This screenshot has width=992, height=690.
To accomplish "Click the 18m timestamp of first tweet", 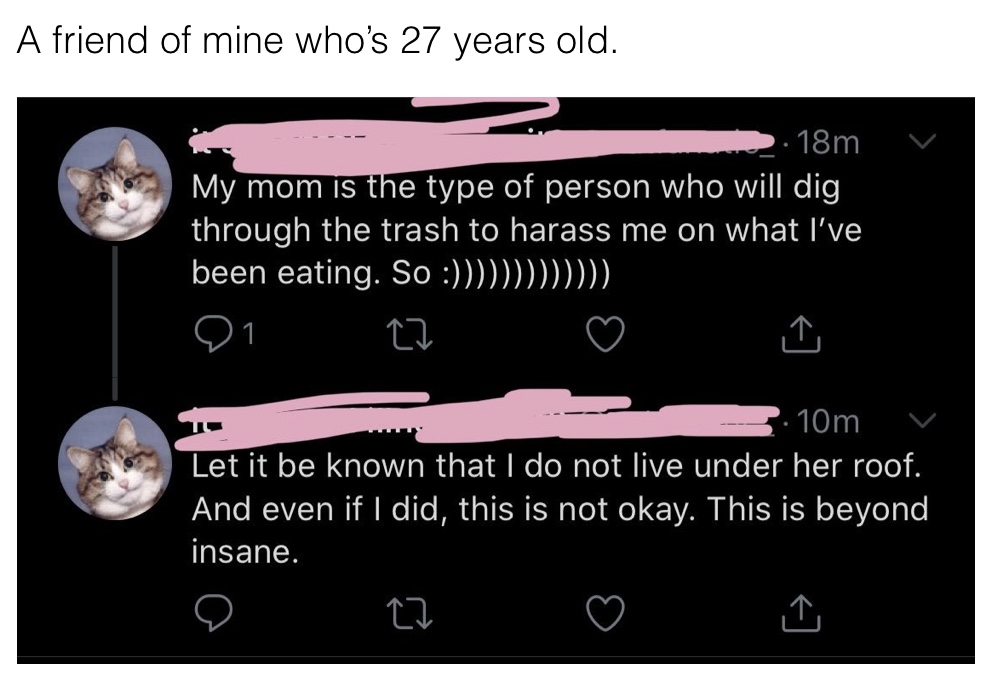I will 828,143.
